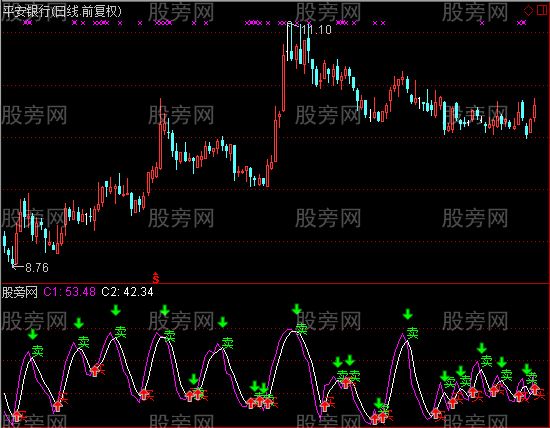
Task: Click the red split-window square icon
Action: [542, 10]
